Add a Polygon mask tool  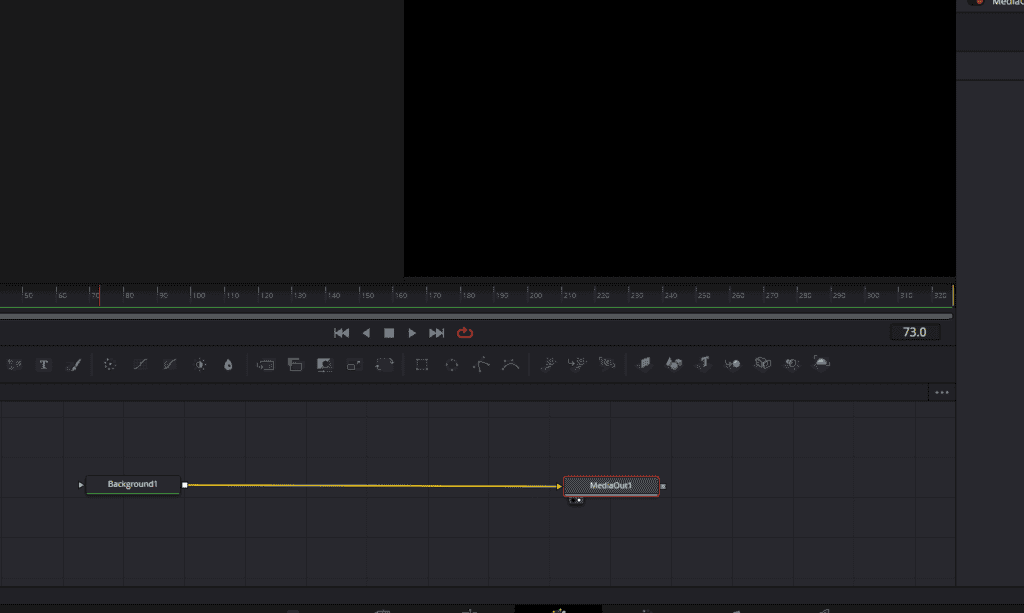(481, 364)
